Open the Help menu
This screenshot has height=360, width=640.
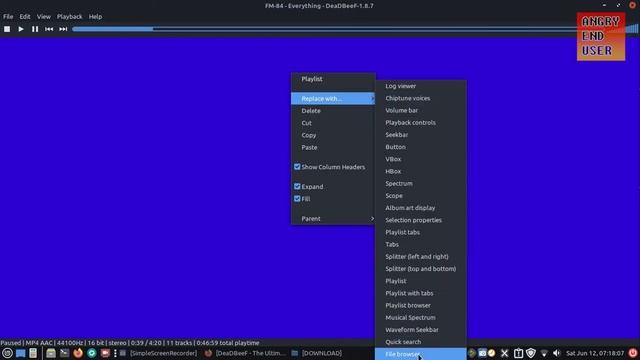click(96, 17)
